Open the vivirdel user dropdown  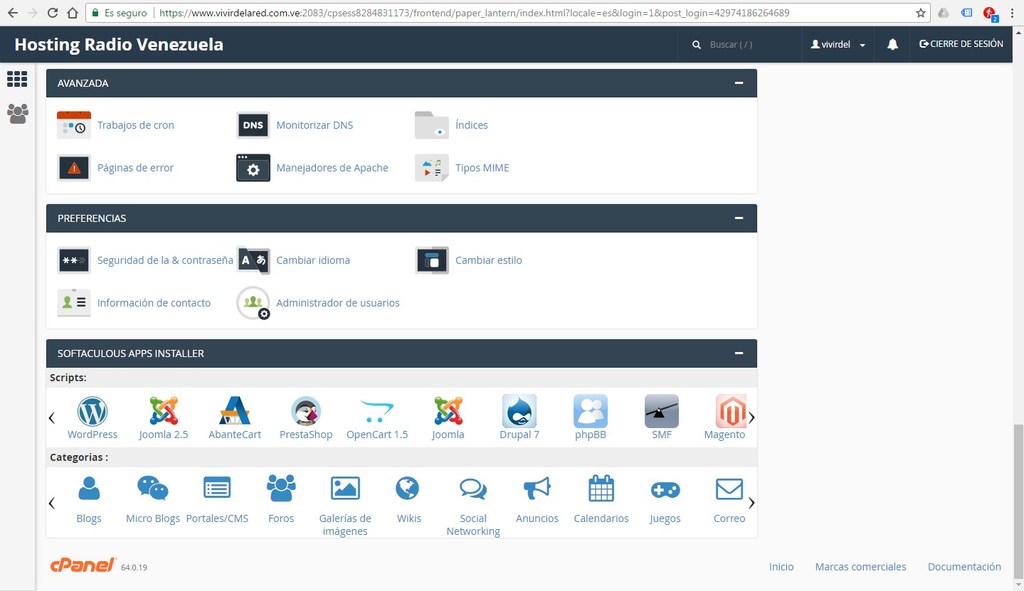[x=838, y=44]
